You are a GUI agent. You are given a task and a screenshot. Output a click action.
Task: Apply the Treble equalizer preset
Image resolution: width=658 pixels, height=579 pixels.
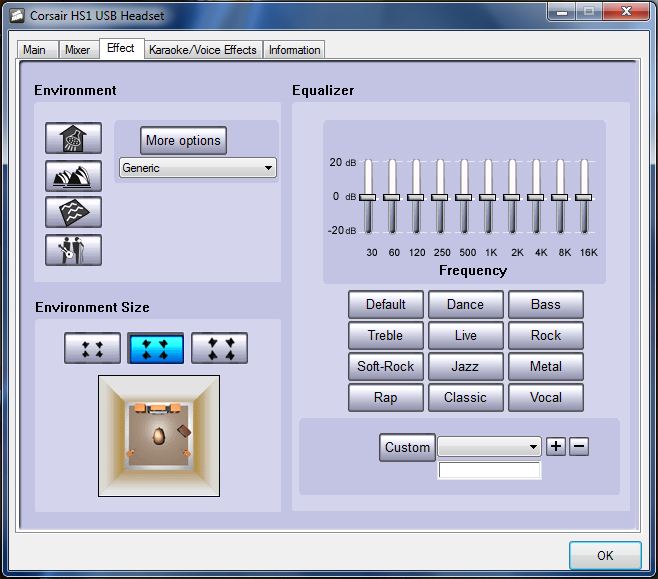click(386, 335)
